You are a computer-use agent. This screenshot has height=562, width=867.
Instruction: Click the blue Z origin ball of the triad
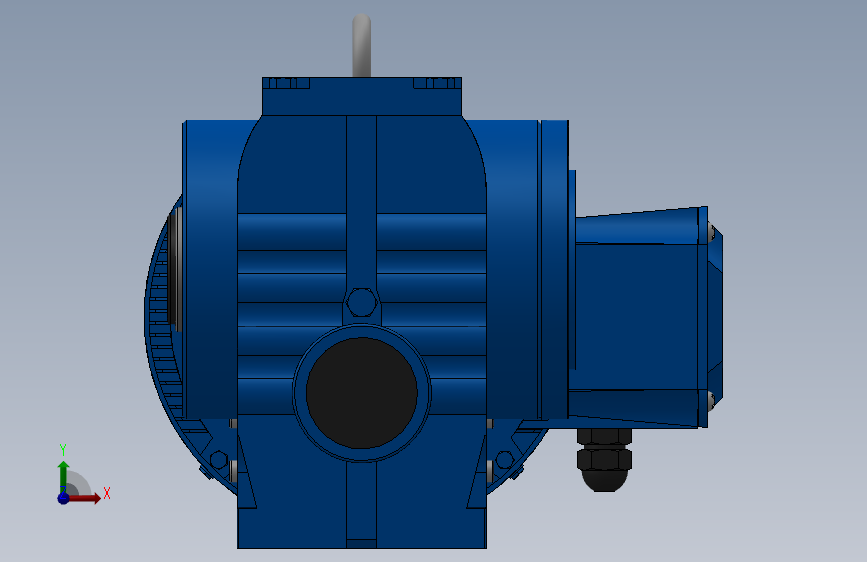[x=63, y=498]
